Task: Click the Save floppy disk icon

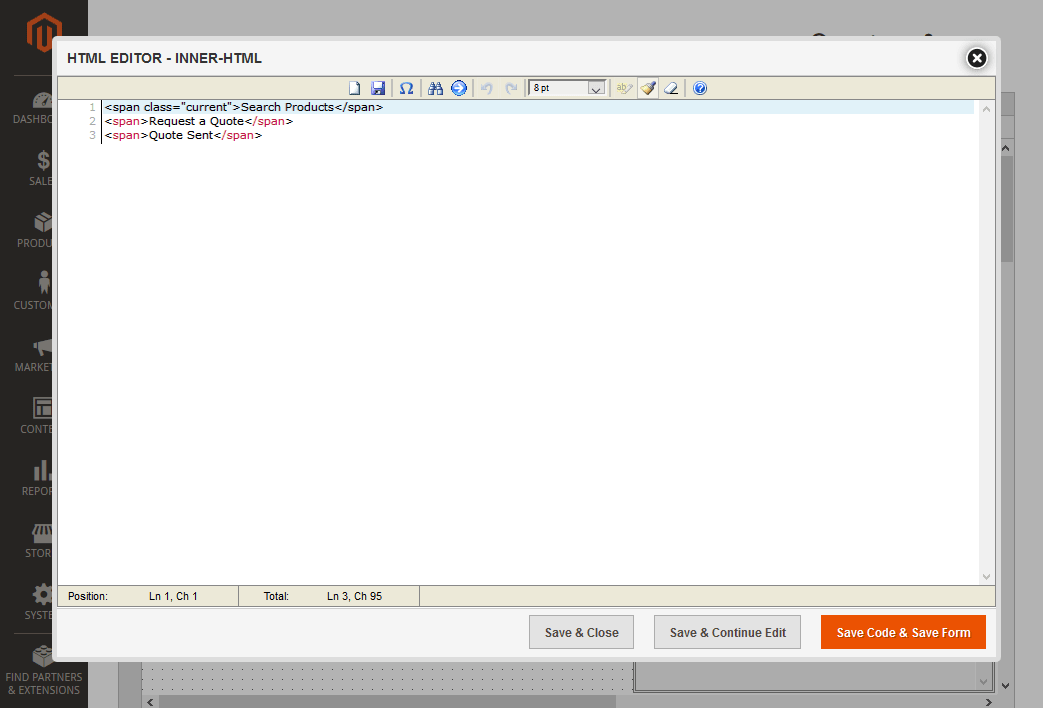Action: [378, 88]
